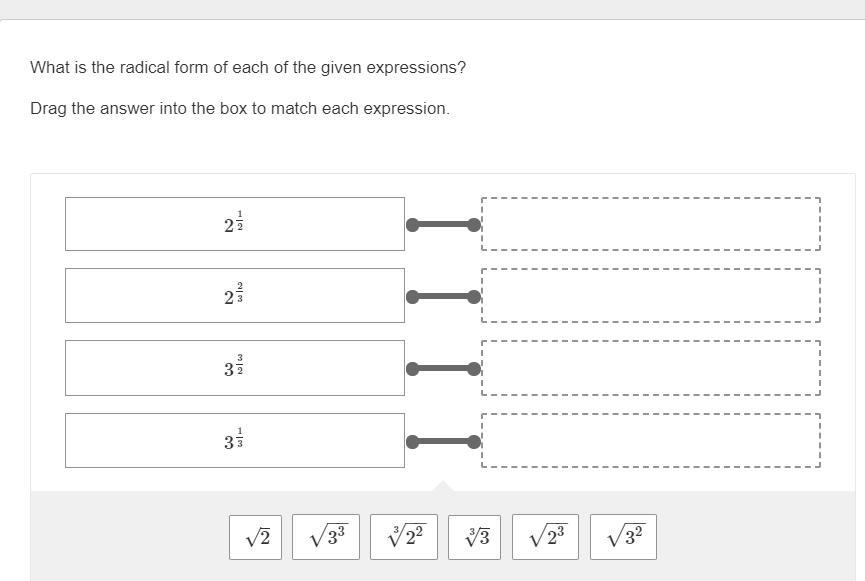Select the cube root of 3 tile

475,537
